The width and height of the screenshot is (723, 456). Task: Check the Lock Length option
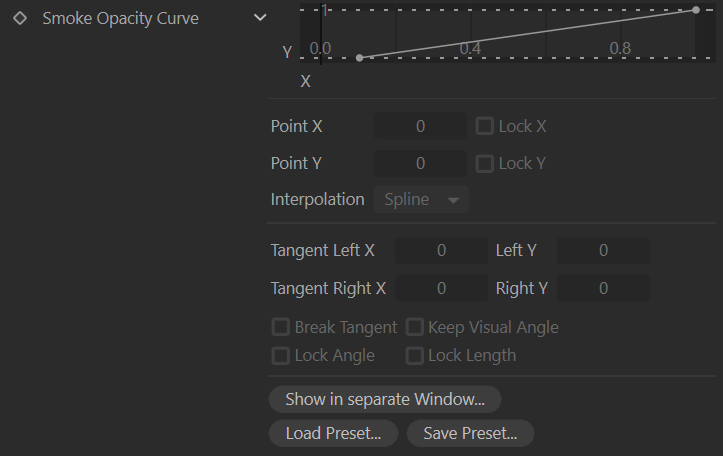[415, 355]
